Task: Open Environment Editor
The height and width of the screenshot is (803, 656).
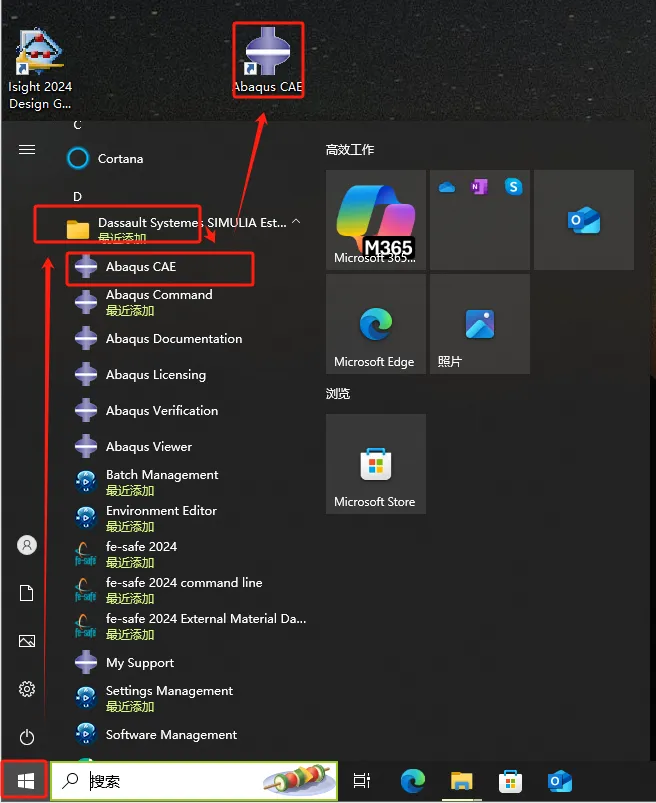Action: (x=187, y=518)
